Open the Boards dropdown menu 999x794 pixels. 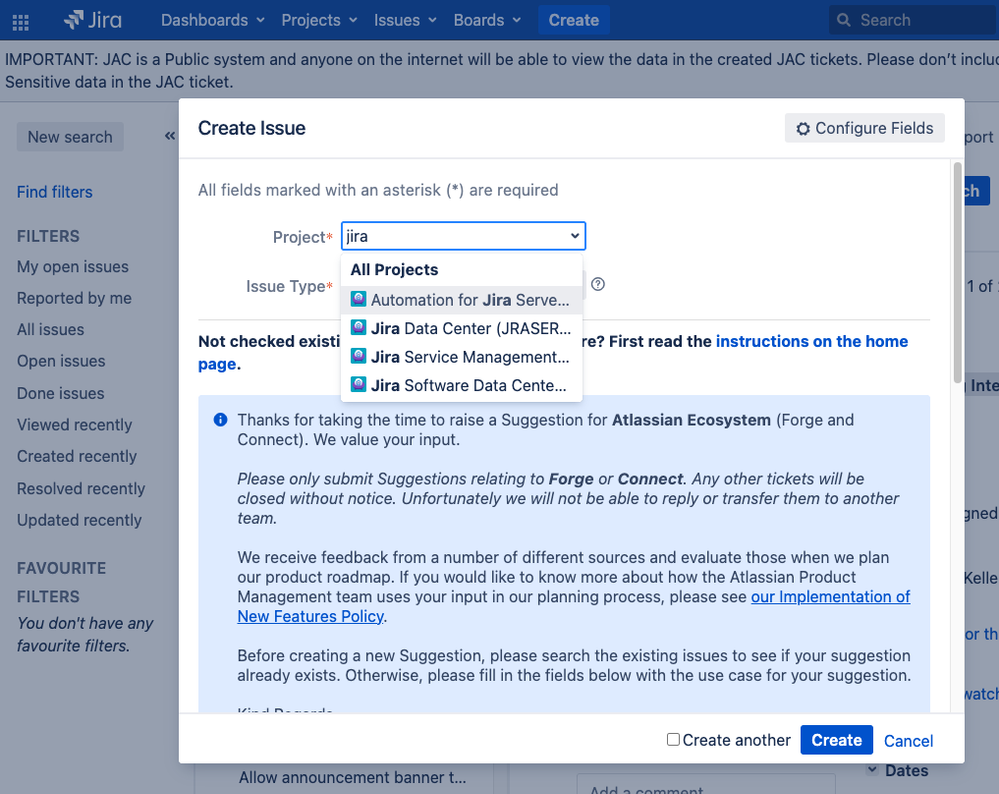tap(487, 20)
